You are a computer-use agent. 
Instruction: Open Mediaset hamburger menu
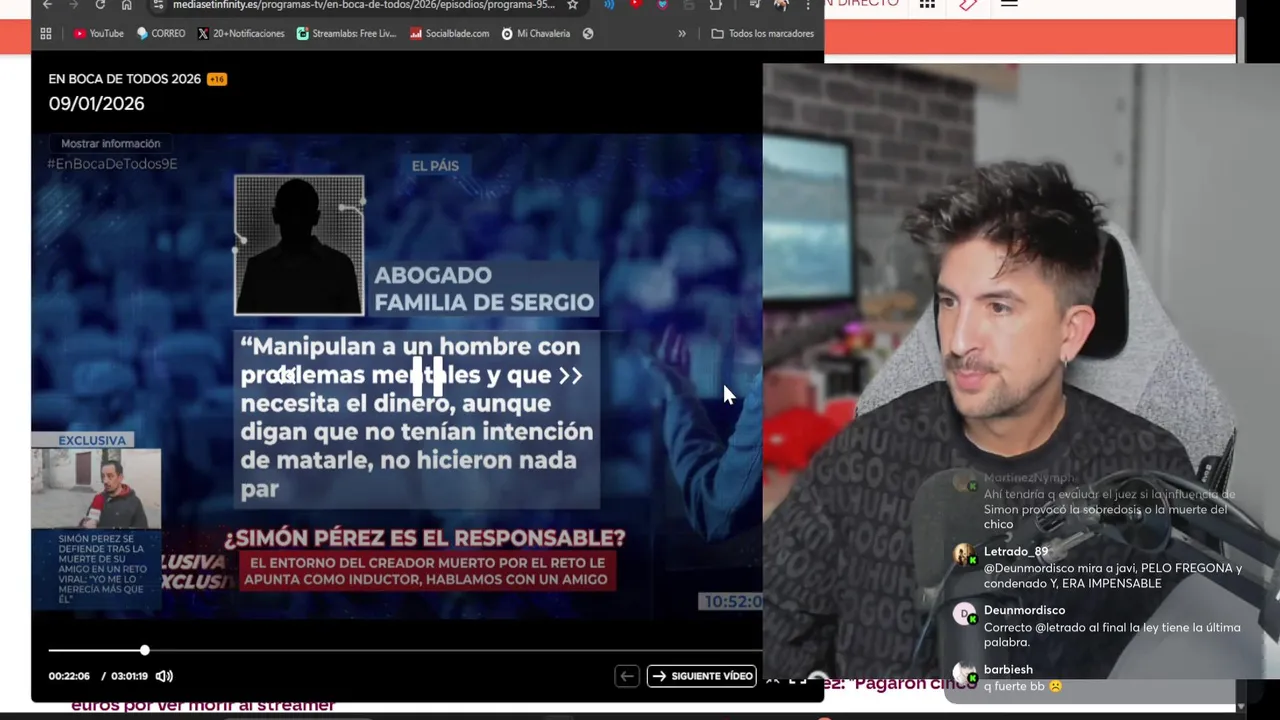pos(1009,5)
